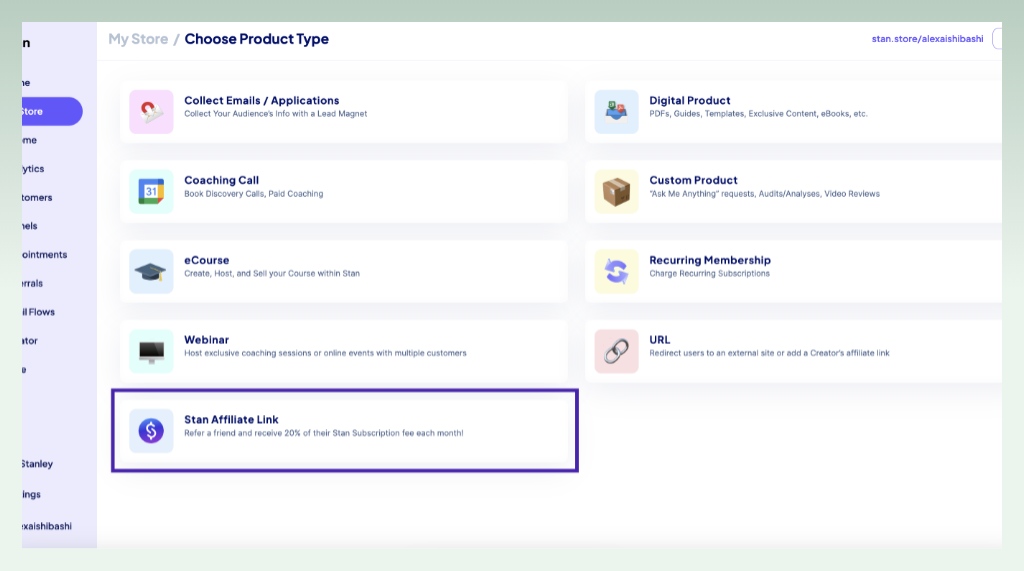Select the eCourse title
Screen dimensions: 1024x571
pos(206,260)
